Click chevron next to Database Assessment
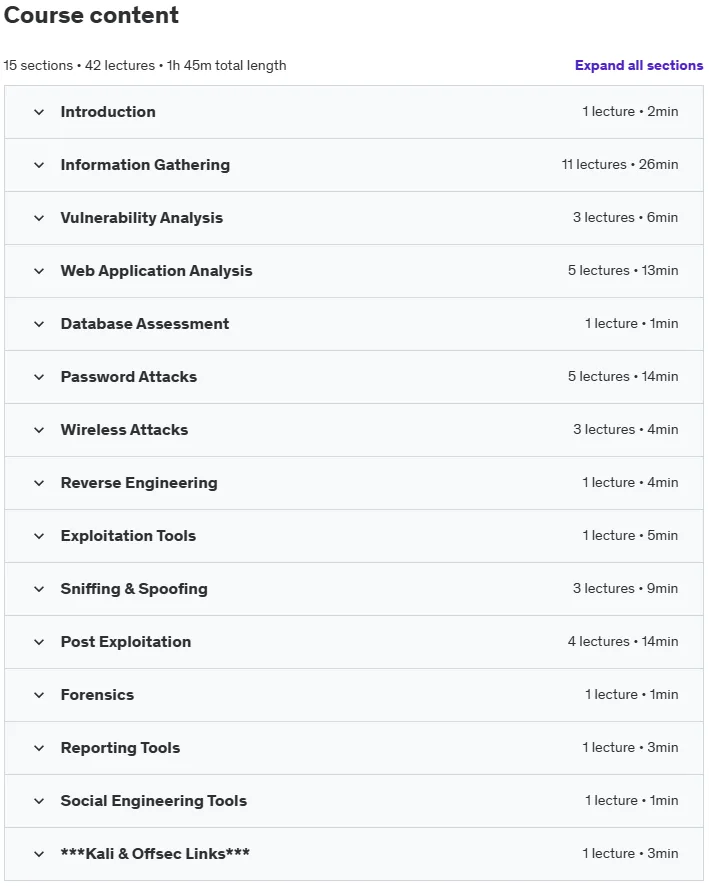Viewport: 709px width, 886px height. [39, 324]
